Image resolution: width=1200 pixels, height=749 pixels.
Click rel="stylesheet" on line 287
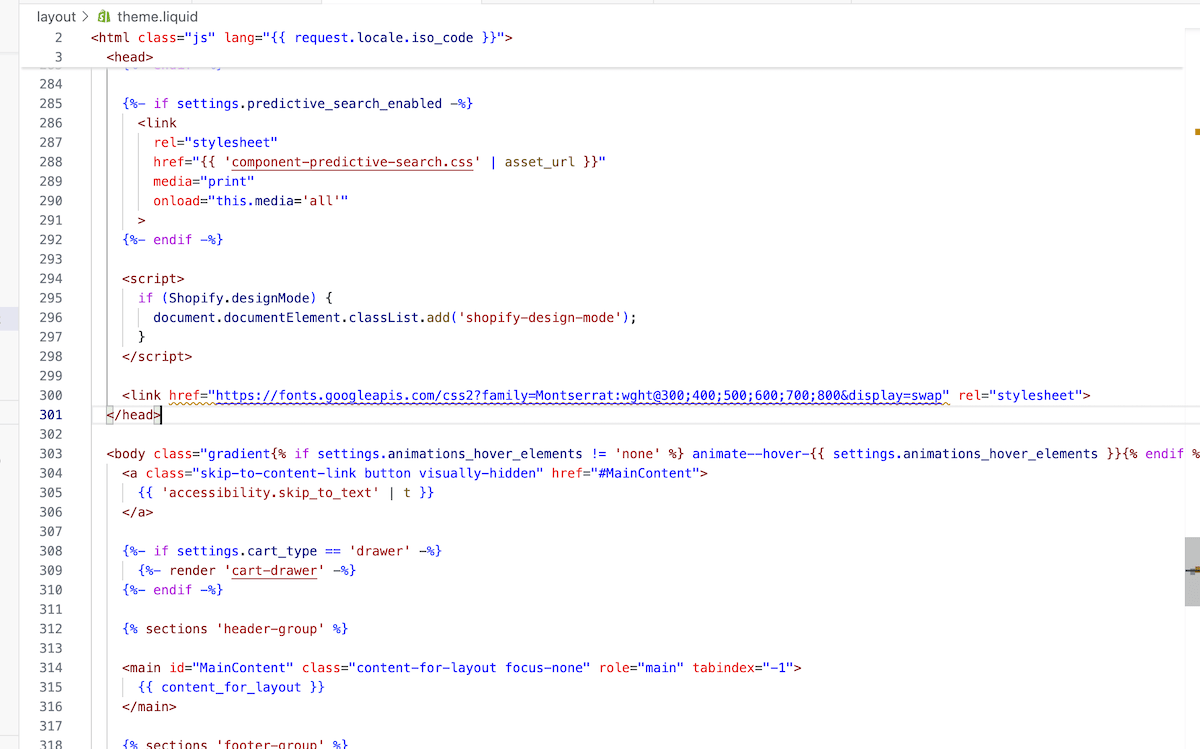(x=215, y=142)
